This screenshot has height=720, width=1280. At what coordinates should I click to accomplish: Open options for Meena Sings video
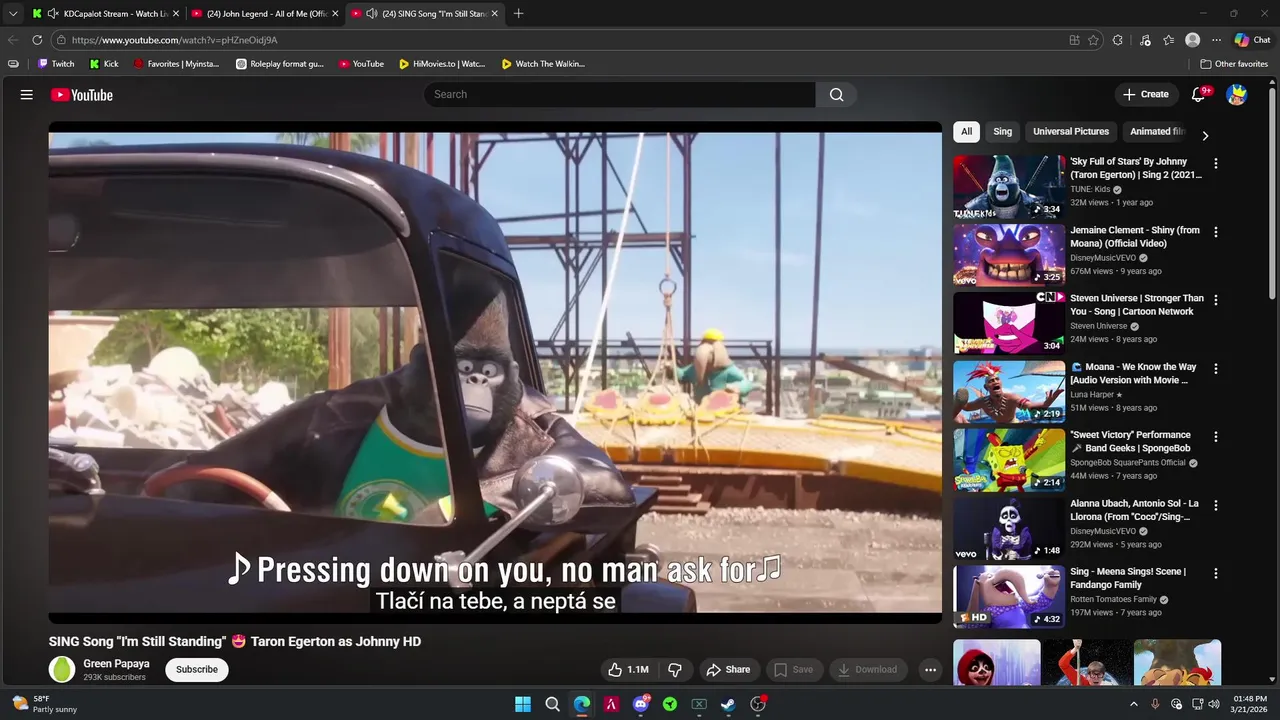pyautogui.click(x=1216, y=574)
